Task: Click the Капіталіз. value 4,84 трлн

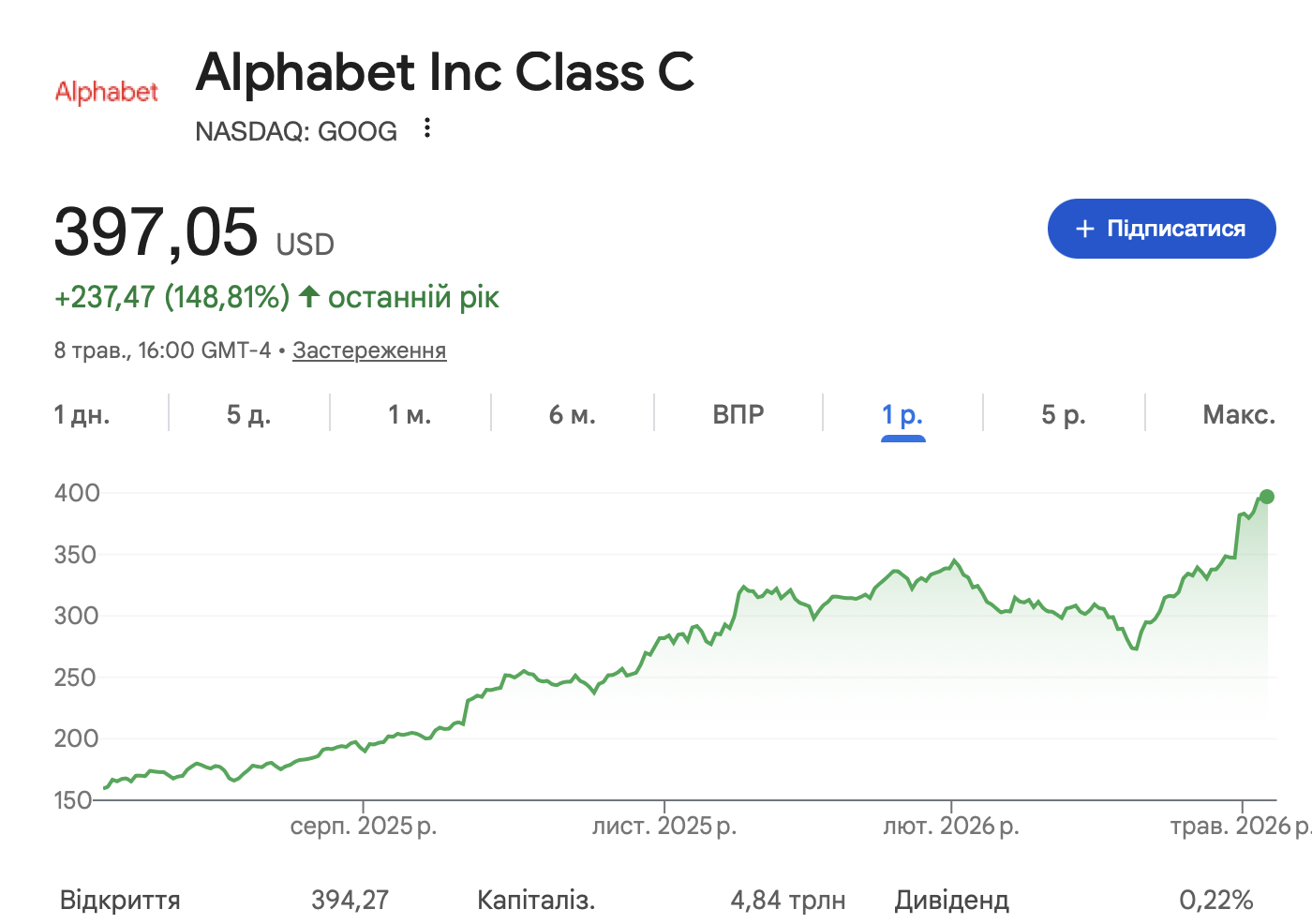Action: click(788, 901)
